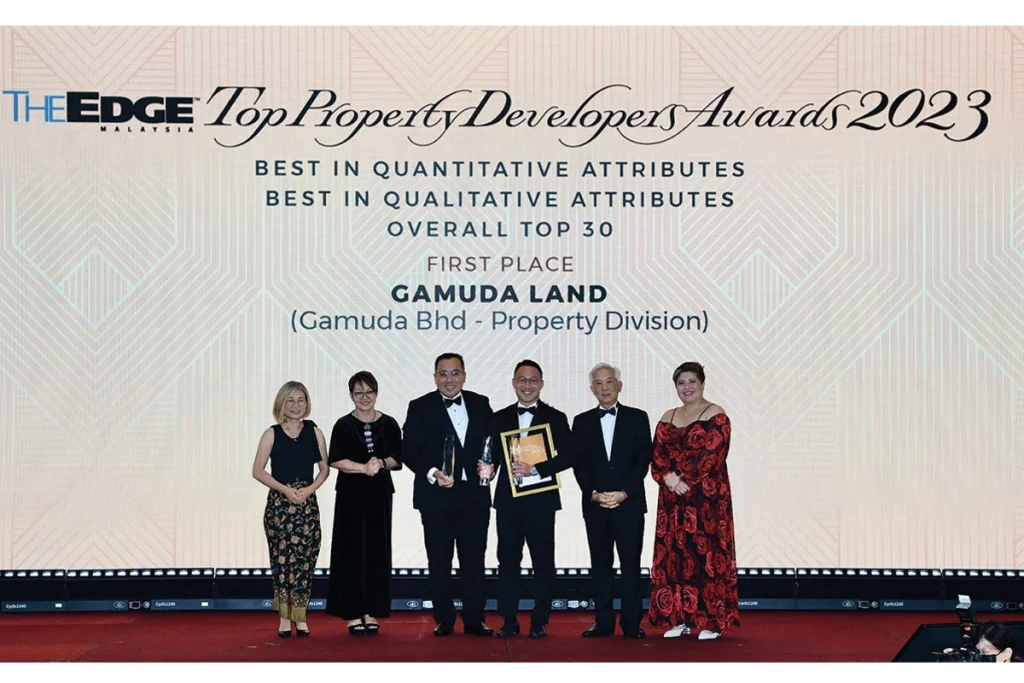Click the crystal trophy held on left
This screenshot has height=683, width=1024.
[x=448, y=457]
